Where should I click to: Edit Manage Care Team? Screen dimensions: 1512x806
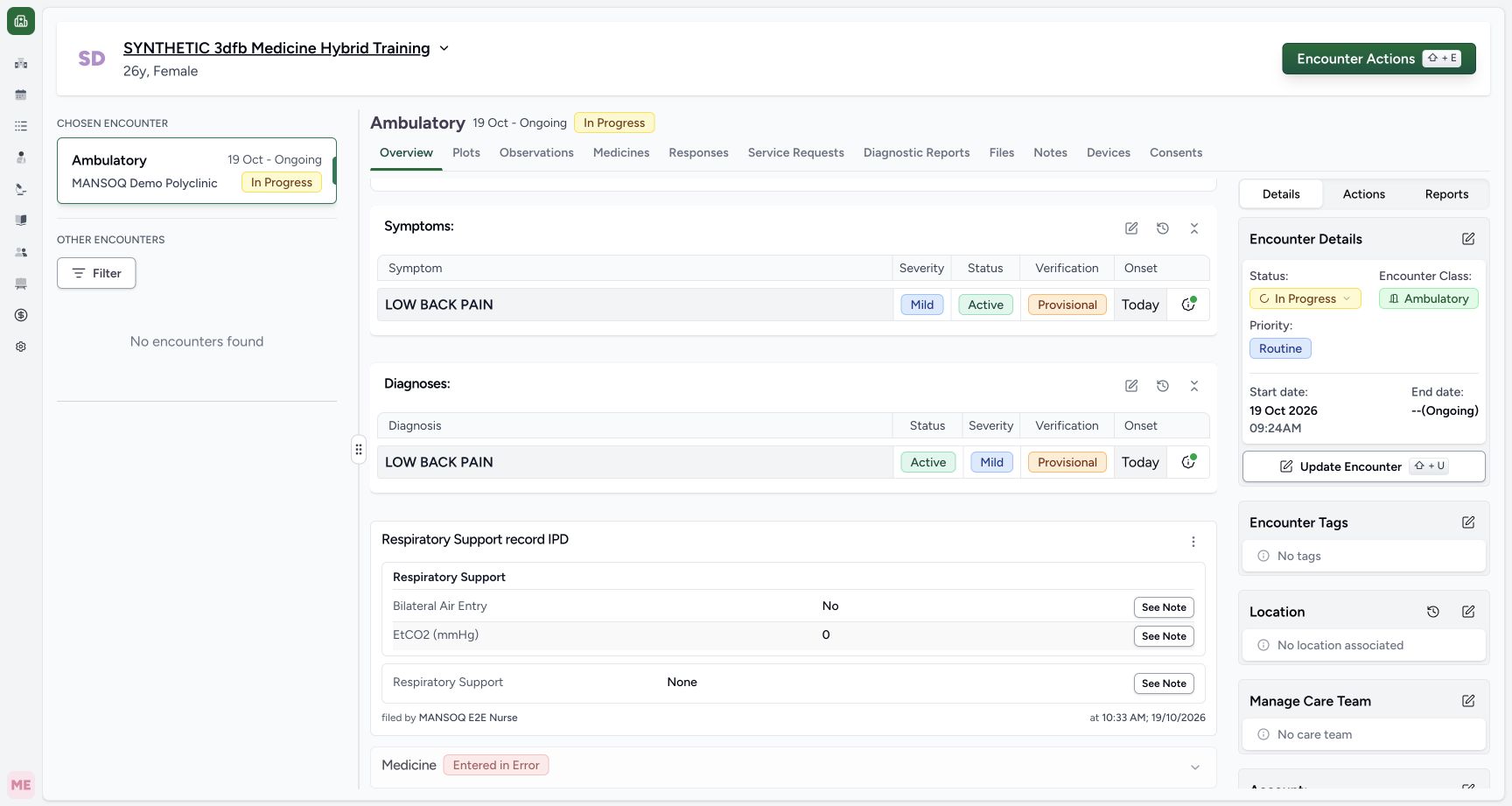1468,701
